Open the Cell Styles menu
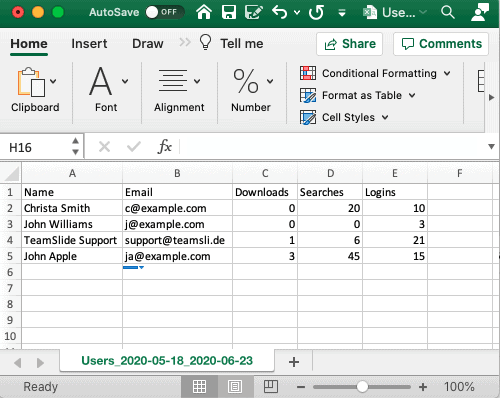The height and width of the screenshot is (398, 500). [x=344, y=117]
